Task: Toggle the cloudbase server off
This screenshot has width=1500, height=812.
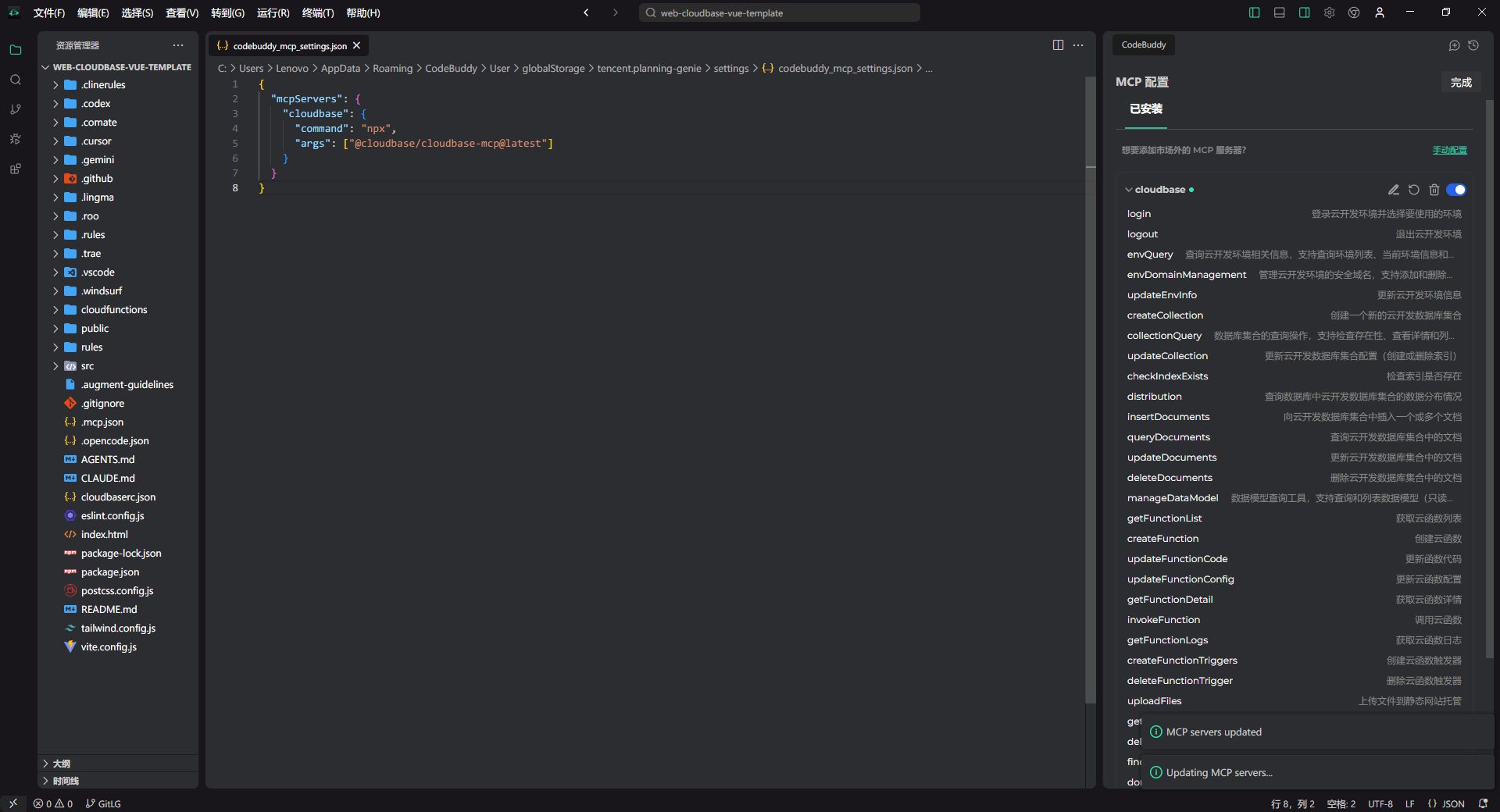Action: (1456, 190)
